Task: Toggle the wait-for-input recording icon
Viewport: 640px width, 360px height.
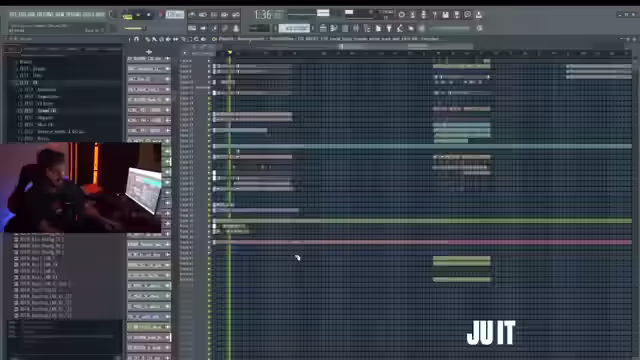Action: (203, 15)
